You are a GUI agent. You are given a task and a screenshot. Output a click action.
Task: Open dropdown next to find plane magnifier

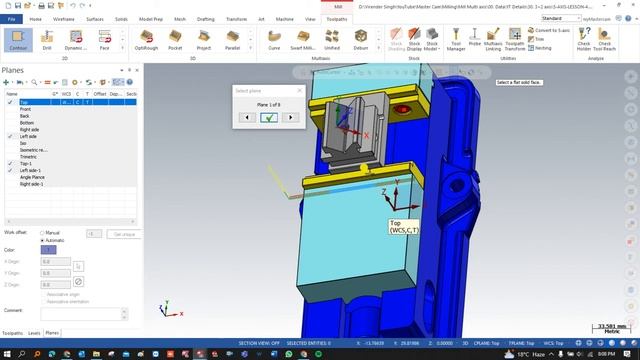(40, 82)
